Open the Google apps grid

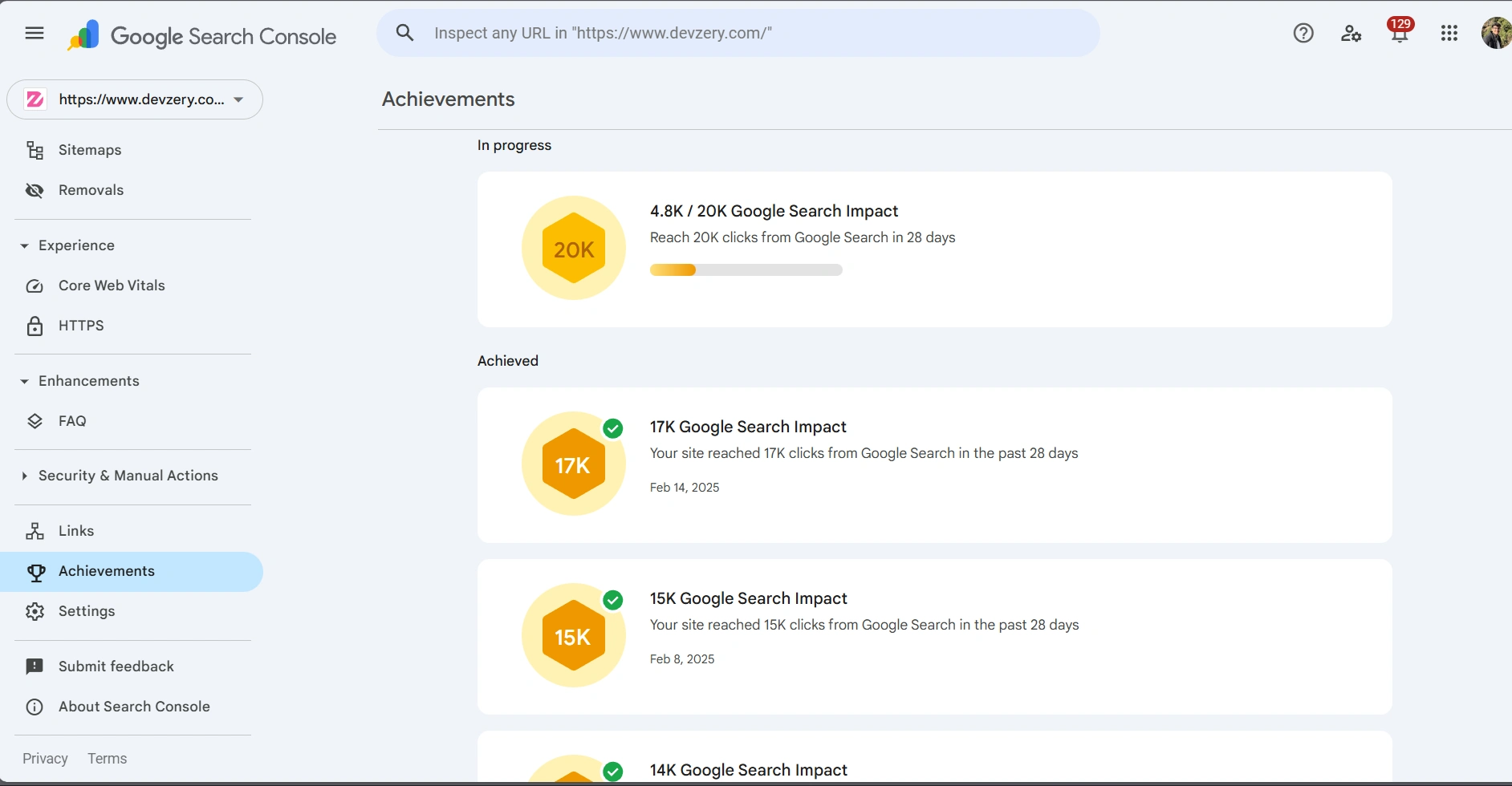tap(1449, 33)
